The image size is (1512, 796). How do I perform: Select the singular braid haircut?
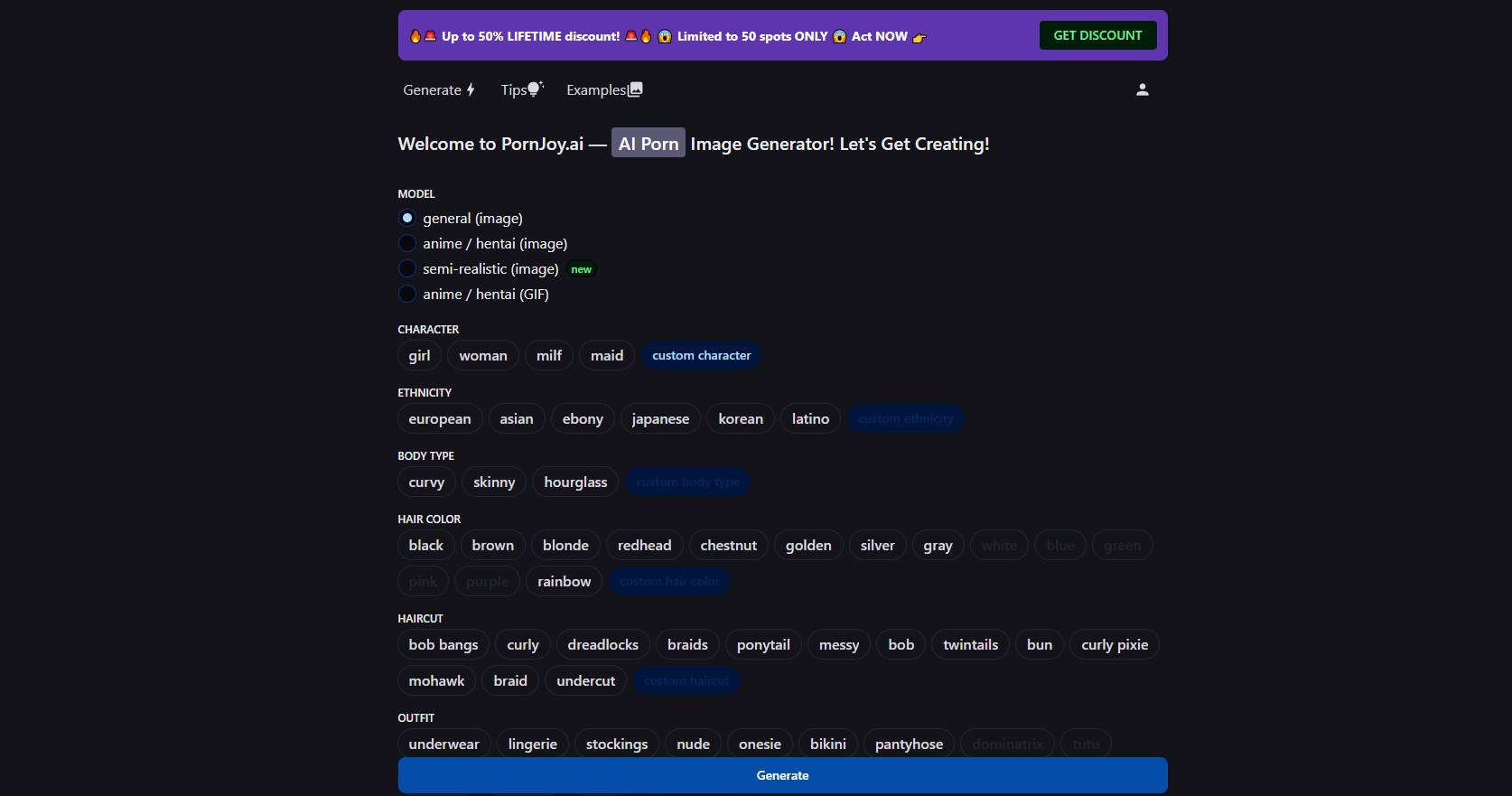510,680
